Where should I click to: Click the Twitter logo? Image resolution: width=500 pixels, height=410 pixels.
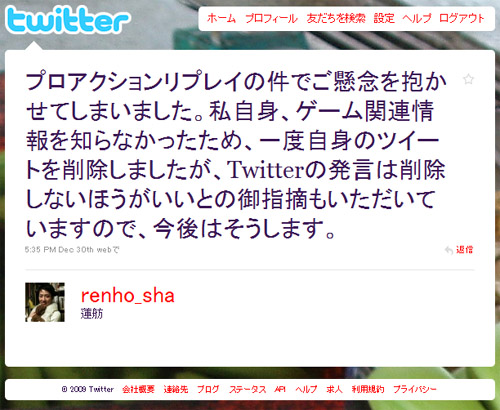pyautogui.click(x=67, y=20)
